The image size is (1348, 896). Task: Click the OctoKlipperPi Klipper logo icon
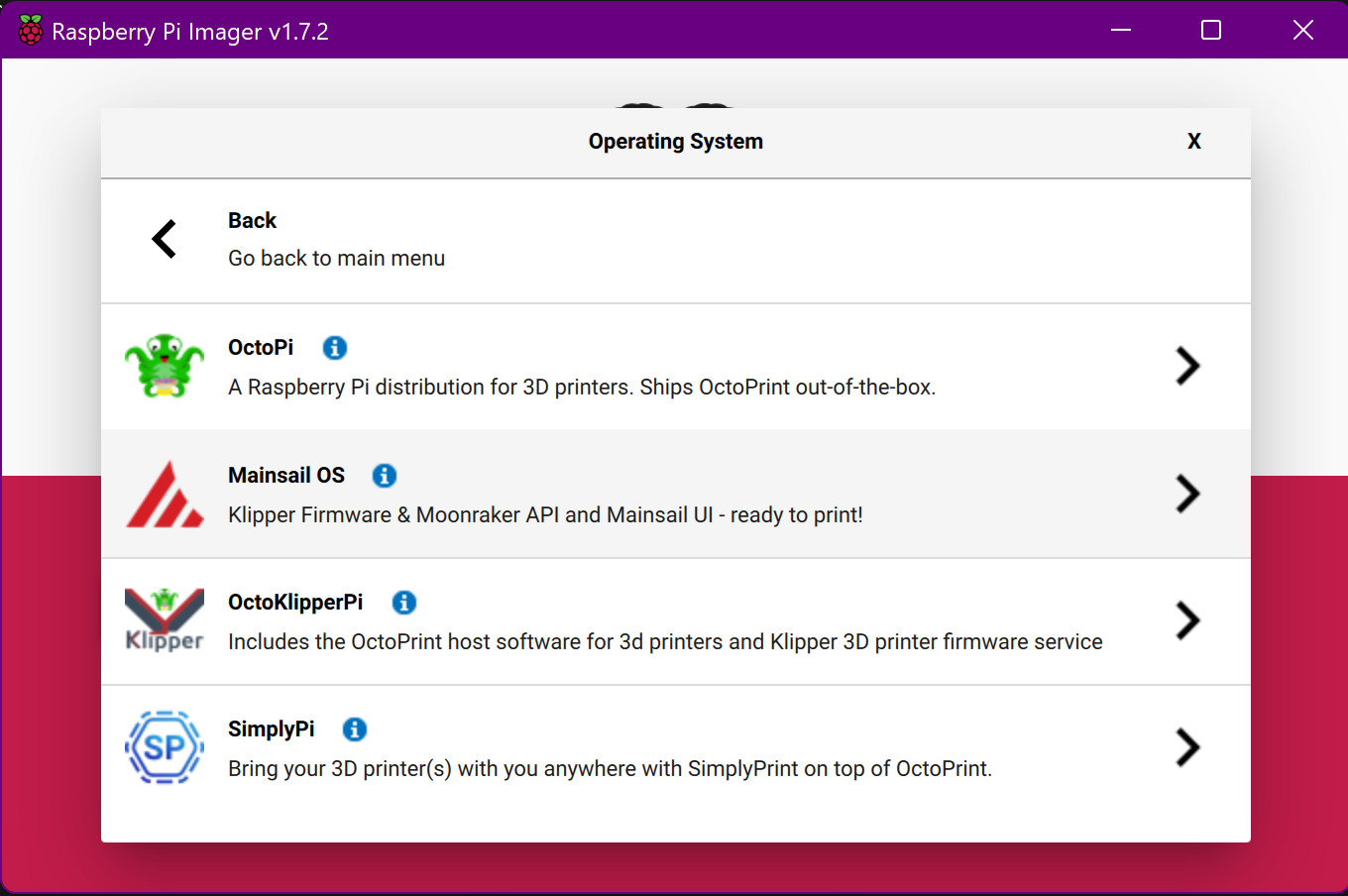165,620
